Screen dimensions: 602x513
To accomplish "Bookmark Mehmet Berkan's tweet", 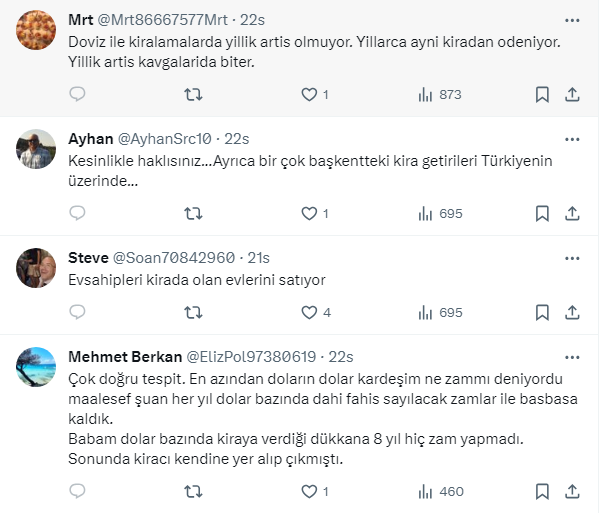I will point(541,492).
